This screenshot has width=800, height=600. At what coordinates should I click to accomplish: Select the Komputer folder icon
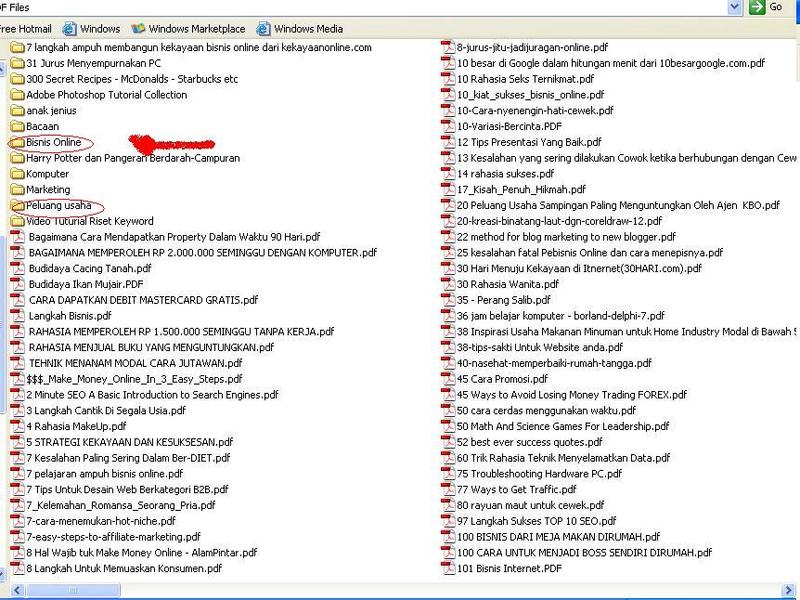pyautogui.click(x=18, y=174)
